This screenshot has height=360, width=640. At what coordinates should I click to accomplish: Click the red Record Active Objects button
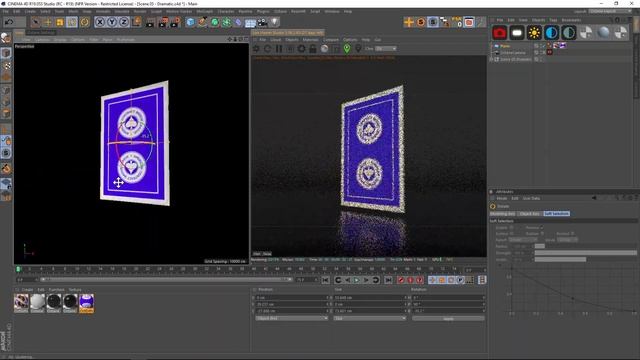click(x=401, y=280)
